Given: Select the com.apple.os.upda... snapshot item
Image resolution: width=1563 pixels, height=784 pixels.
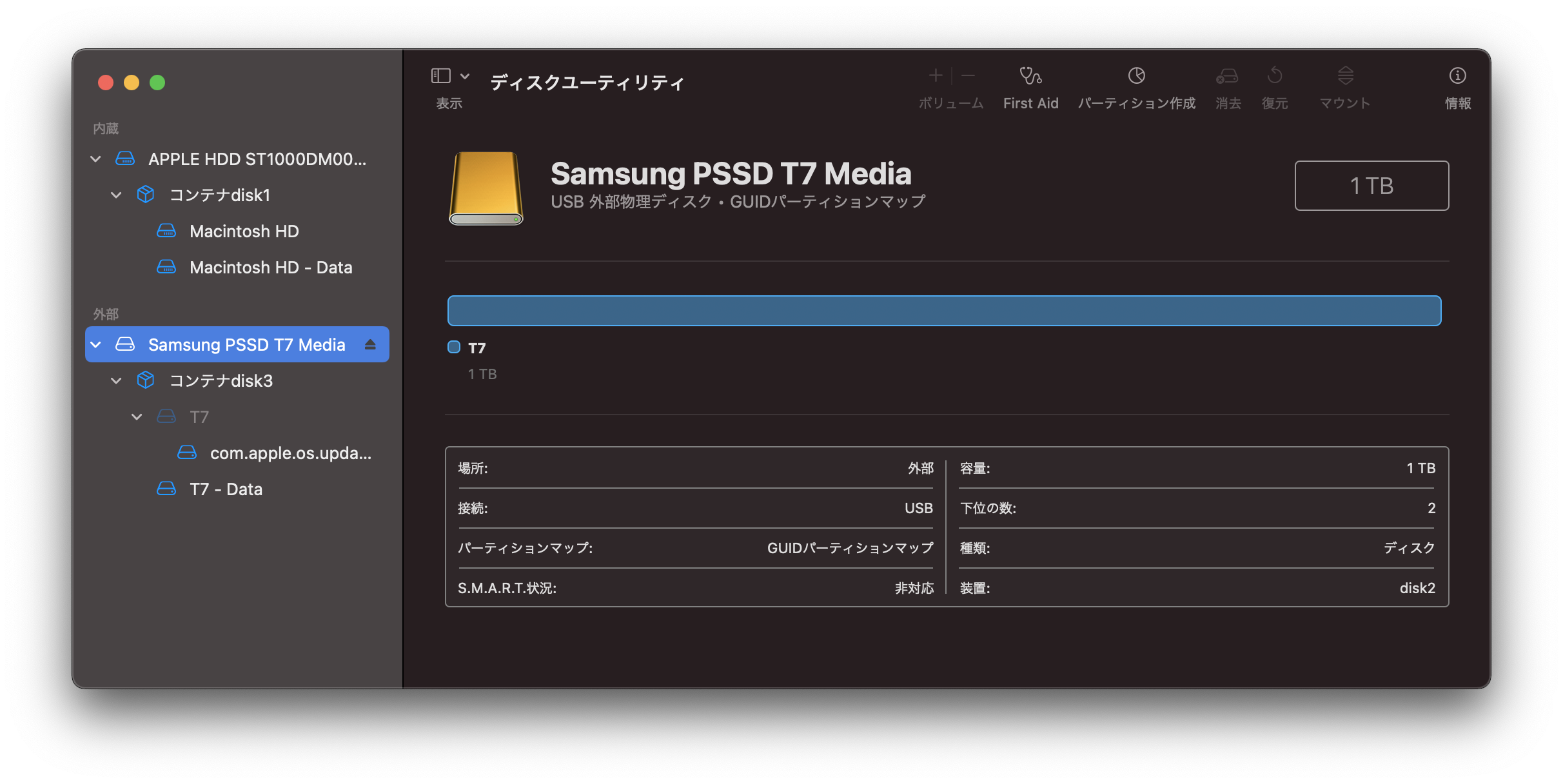Looking at the screenshot, I should (290, 453).
